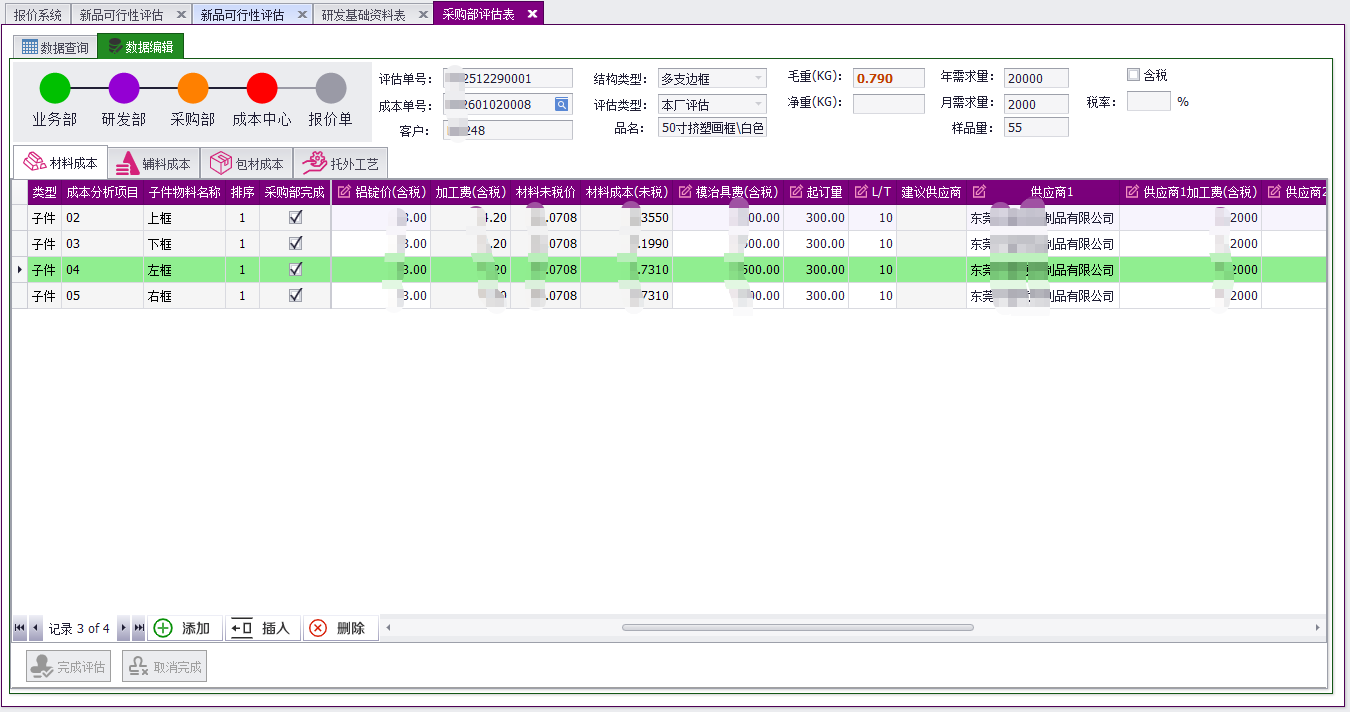1350x712 pixels.
Task: Click the 税率 input field
Action: pos(1148,101)
